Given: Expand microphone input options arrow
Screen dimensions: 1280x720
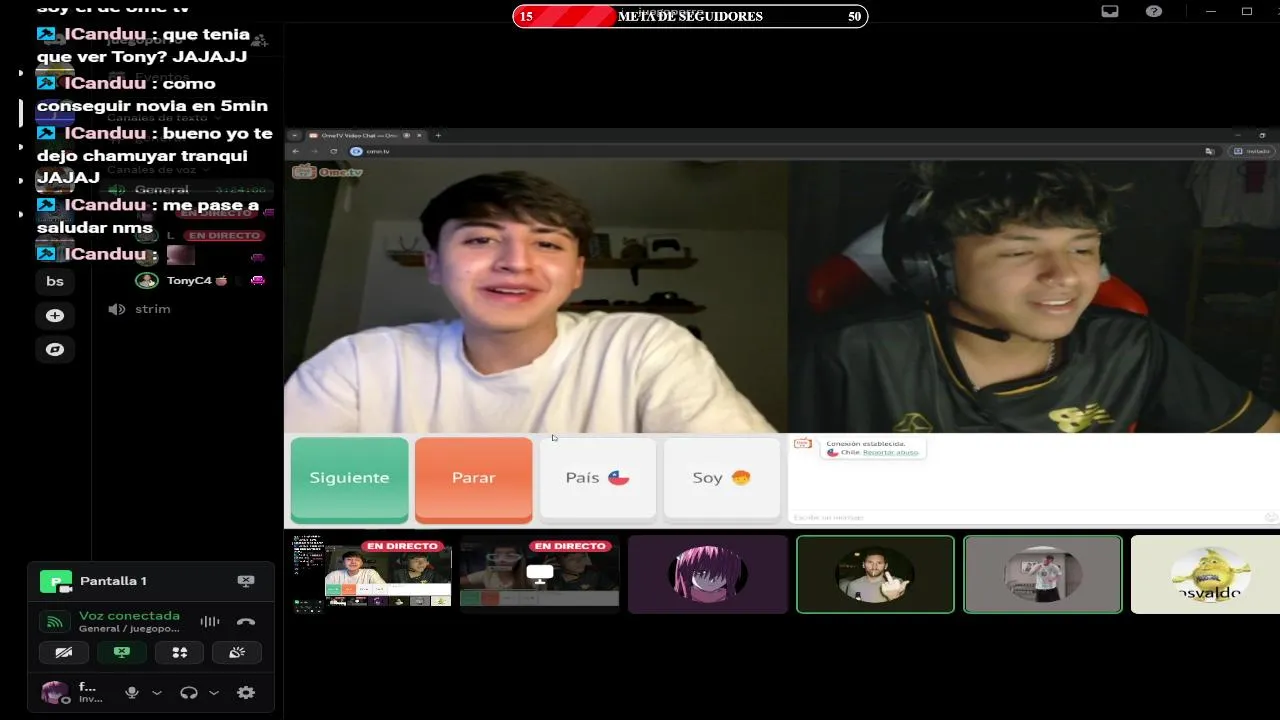Looking at the screenshot, I should click(157, 692).
